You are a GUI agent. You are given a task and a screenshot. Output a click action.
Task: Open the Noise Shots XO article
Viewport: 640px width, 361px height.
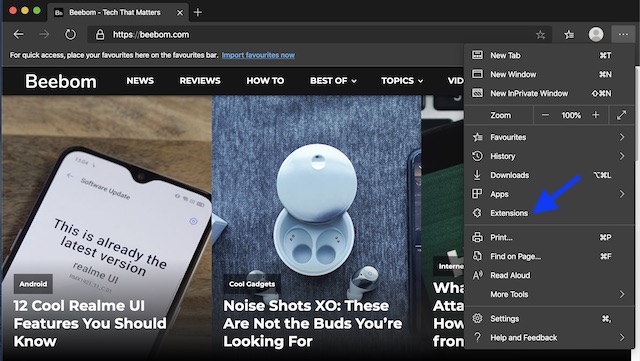click(313, 323)
